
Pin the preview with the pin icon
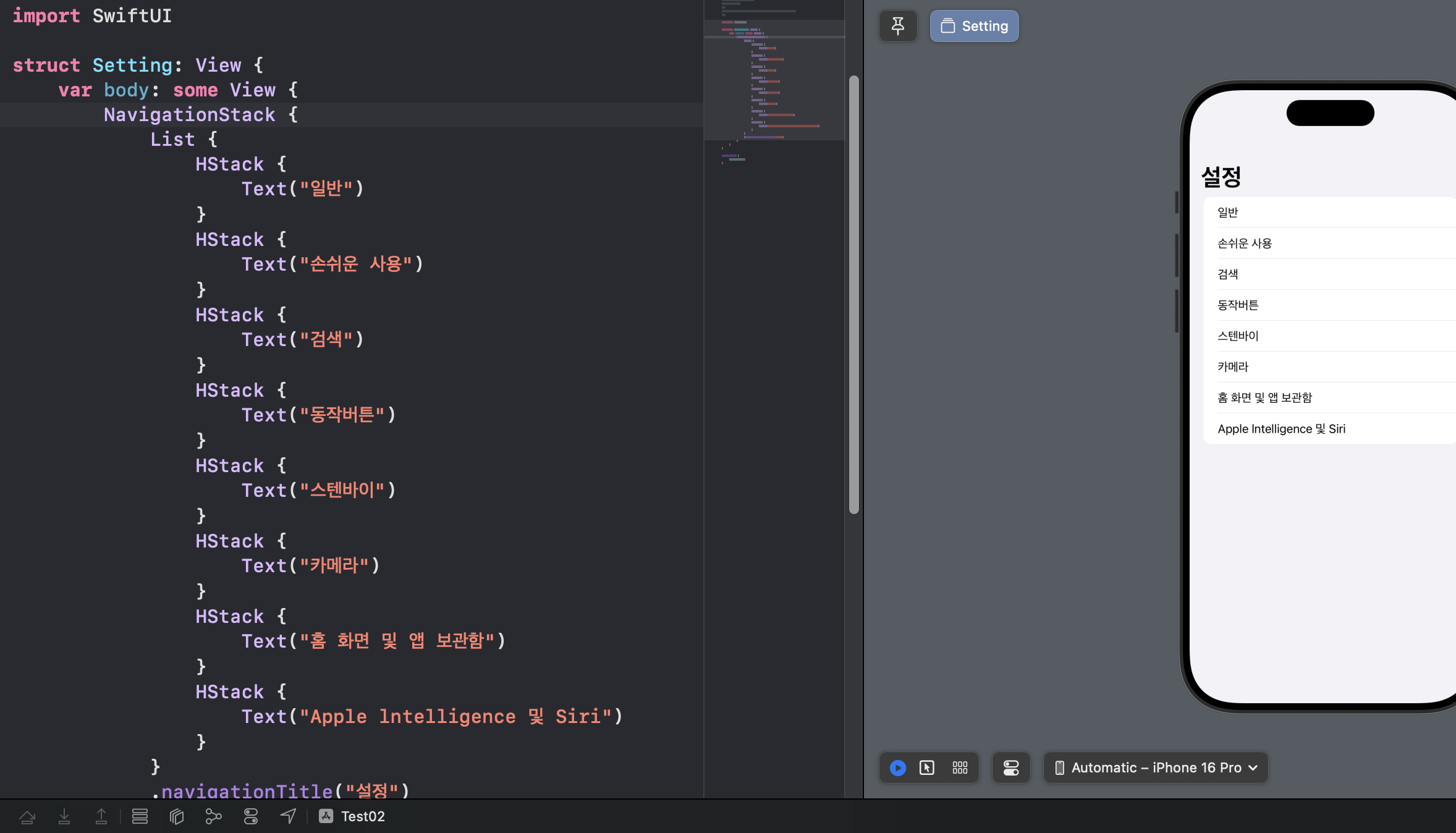click(x=897, y=26)
